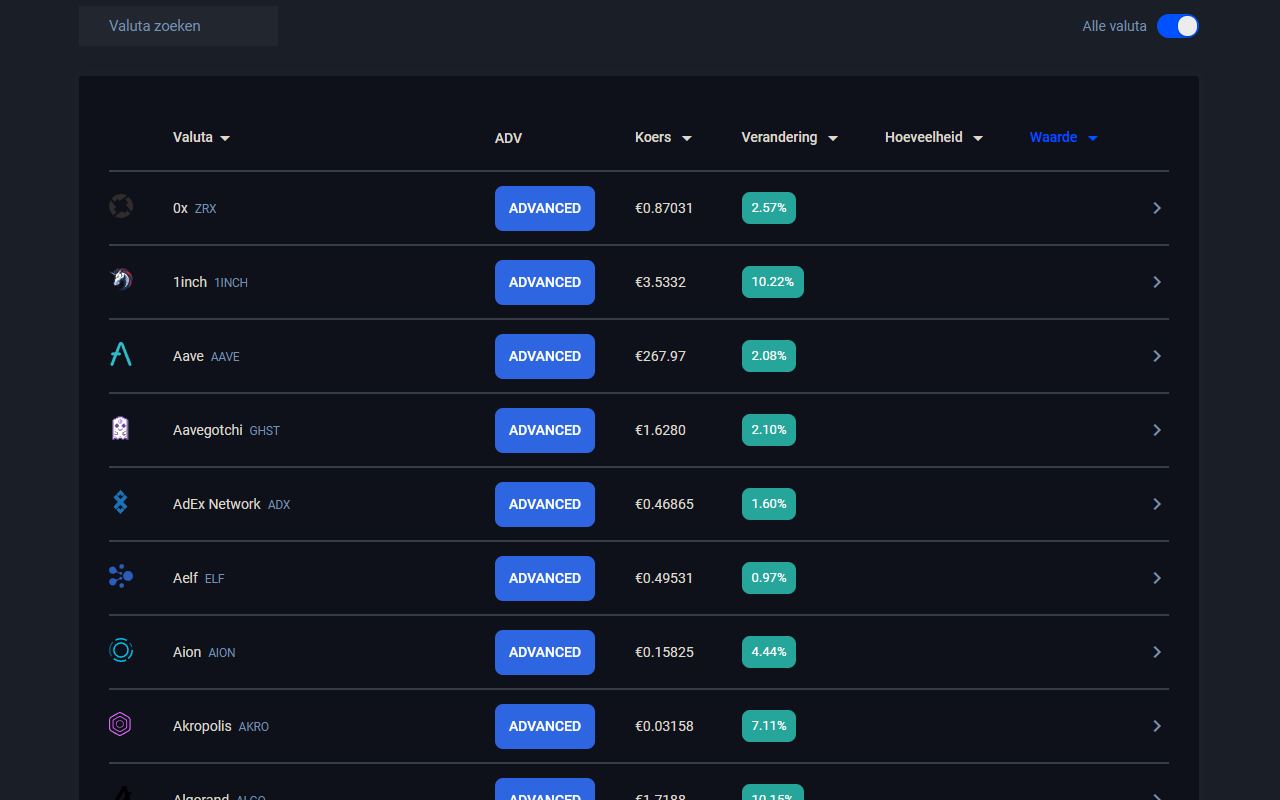The height and width of the screenshot is (800, 1280).
Task: Click the 0.97% change badge
Action: 769,578
